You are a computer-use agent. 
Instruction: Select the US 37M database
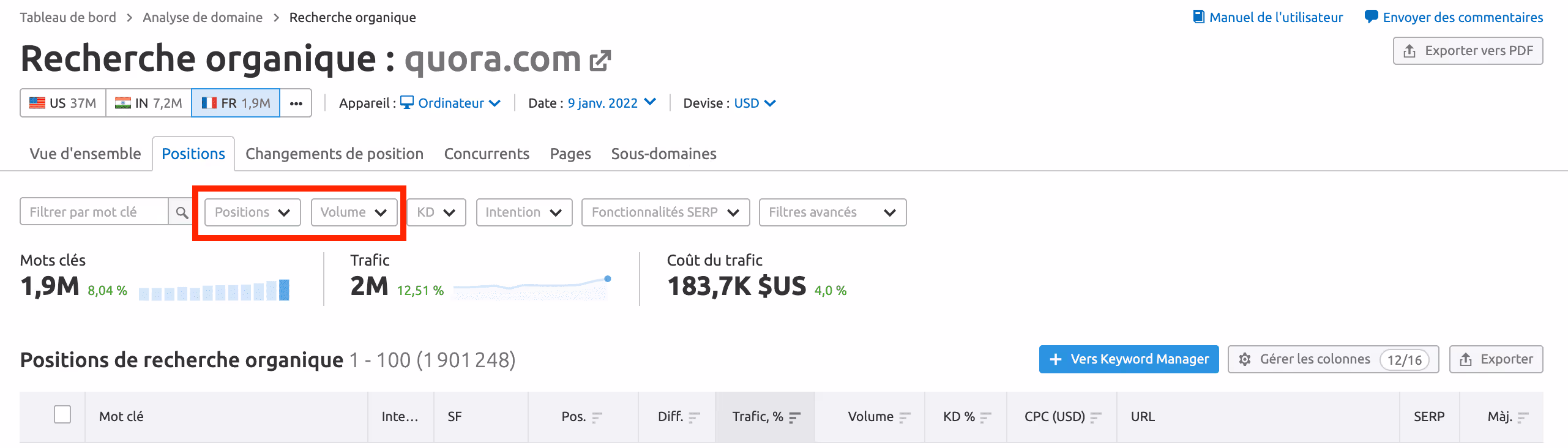63,103
